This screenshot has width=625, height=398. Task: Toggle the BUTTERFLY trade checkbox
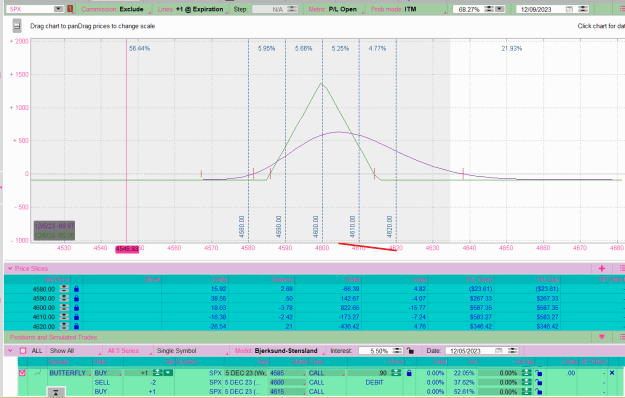tap(22, 373)
